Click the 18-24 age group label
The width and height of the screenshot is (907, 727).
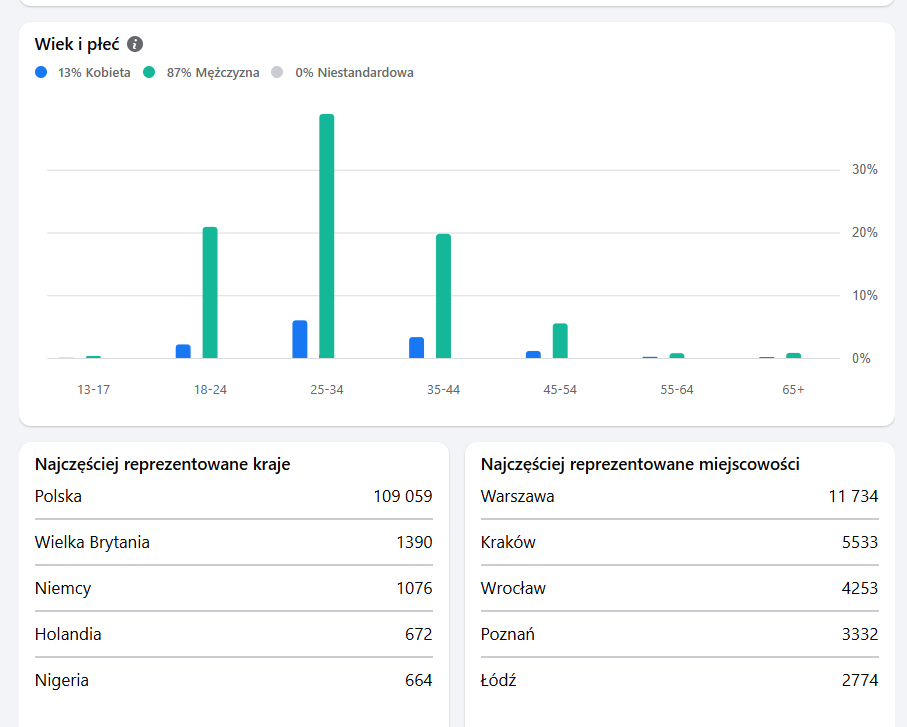(210, 389)
